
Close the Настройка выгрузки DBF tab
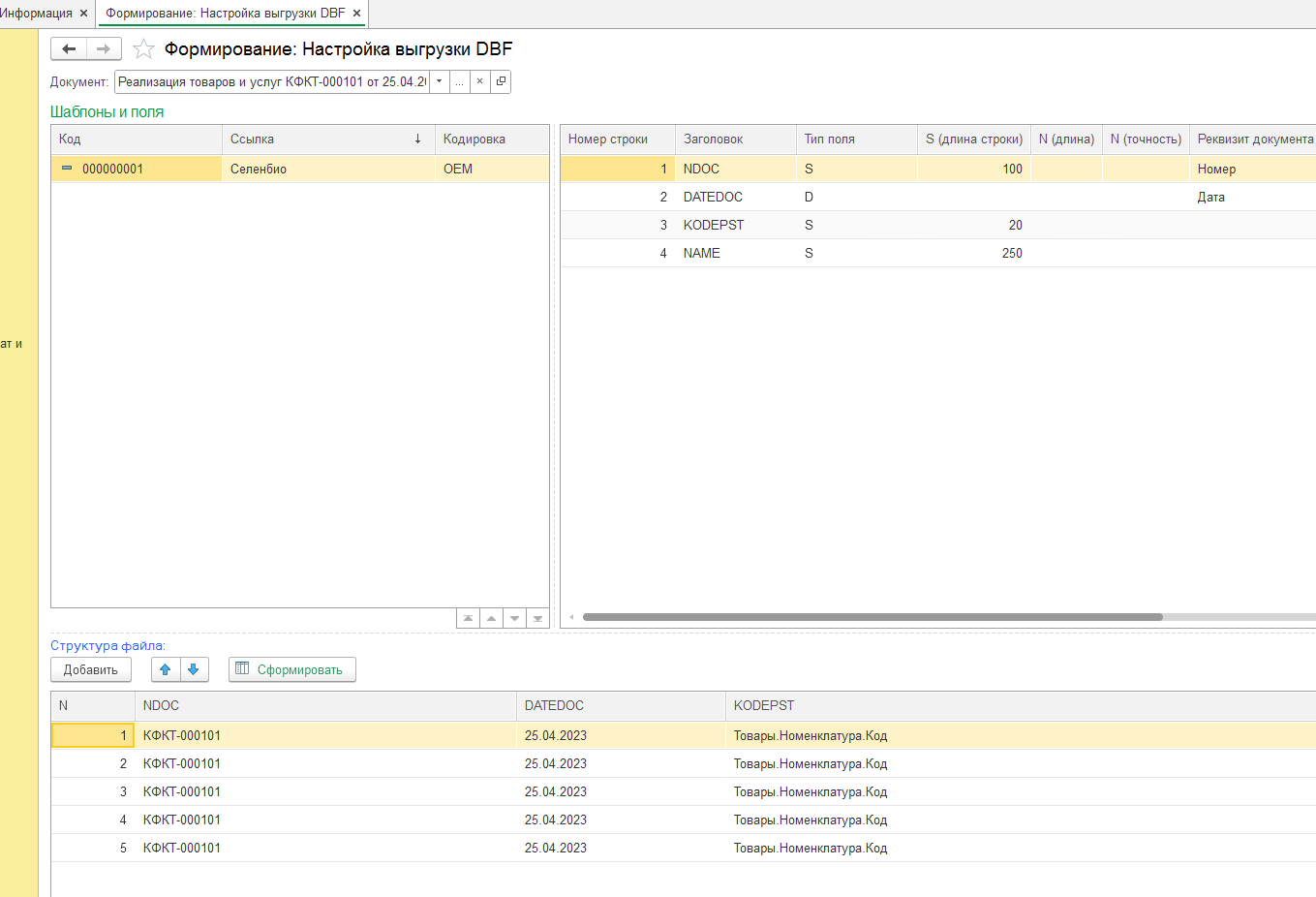point(356,13)
